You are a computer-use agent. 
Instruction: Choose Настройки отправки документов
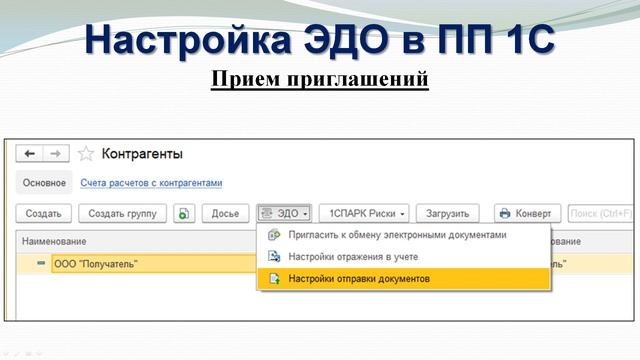[404, 279]
